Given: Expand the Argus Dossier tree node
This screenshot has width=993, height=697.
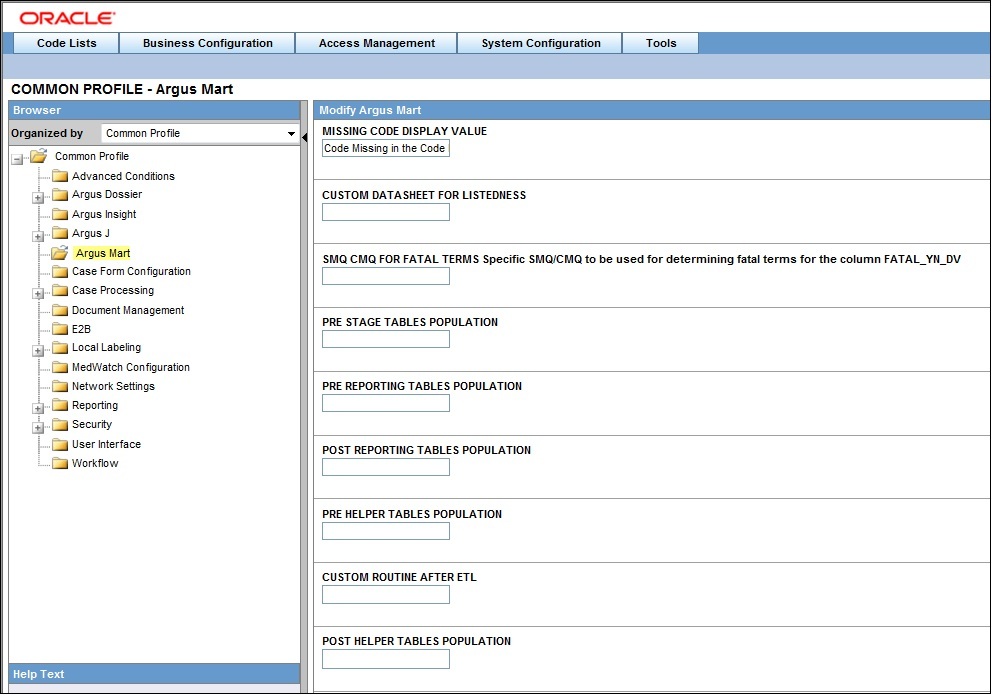Looking at the screenshot, I should (38, 198).
